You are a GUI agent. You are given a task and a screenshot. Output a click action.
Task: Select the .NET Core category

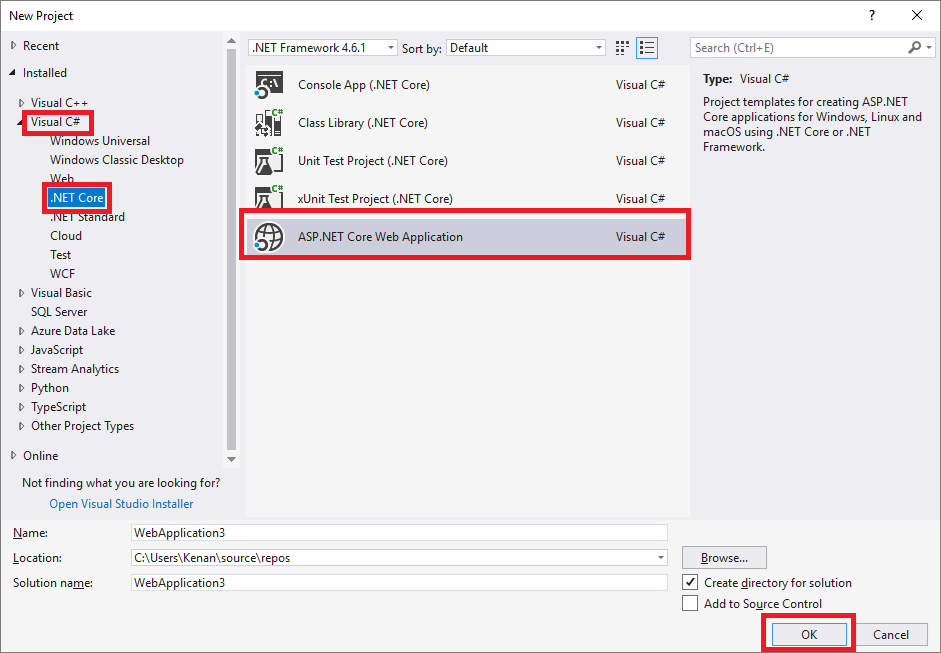[77, 197]
